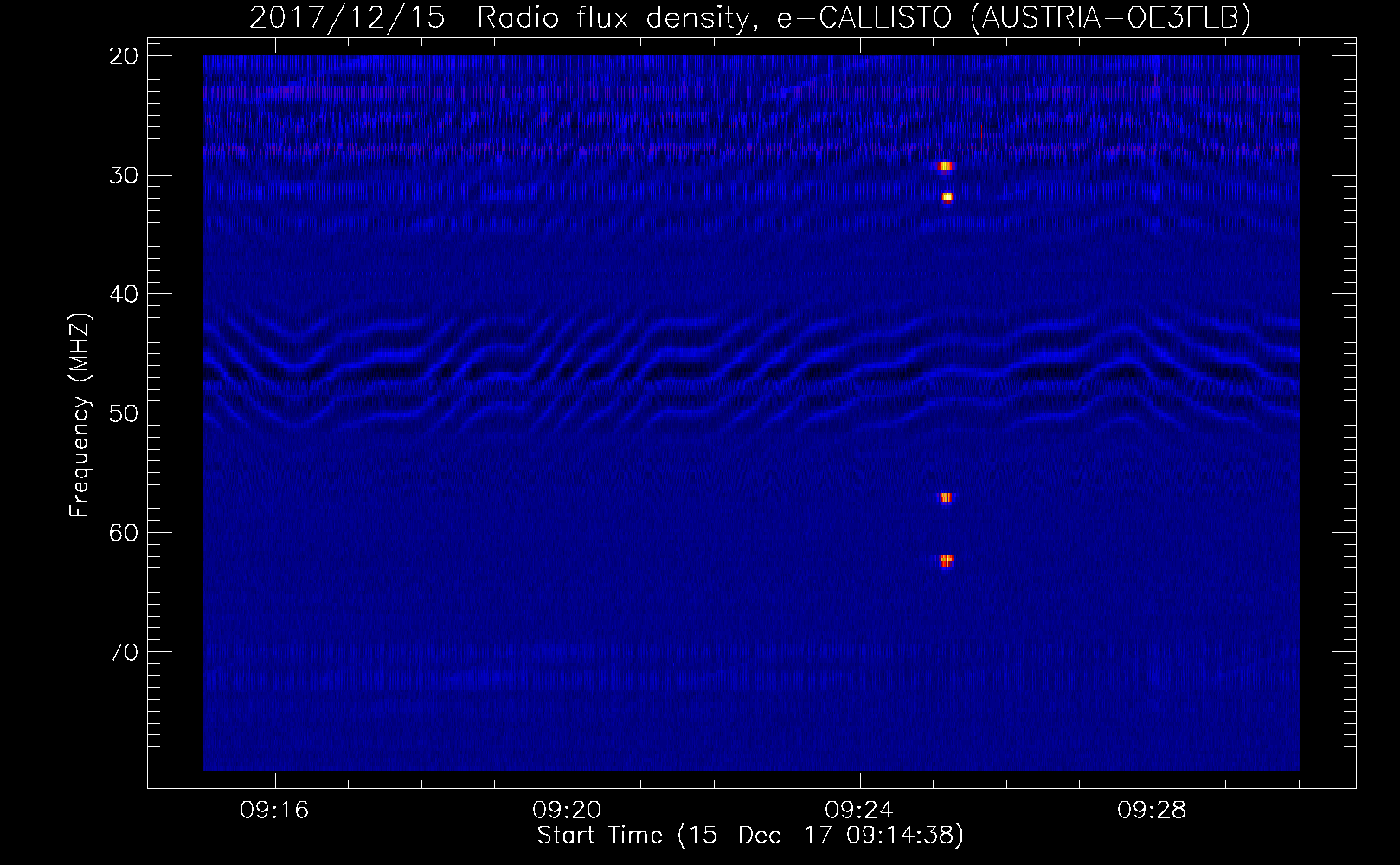Click the 60 MHz frequency tick label
Viewport: 1400px width, 865px height.
pos(125,533)
